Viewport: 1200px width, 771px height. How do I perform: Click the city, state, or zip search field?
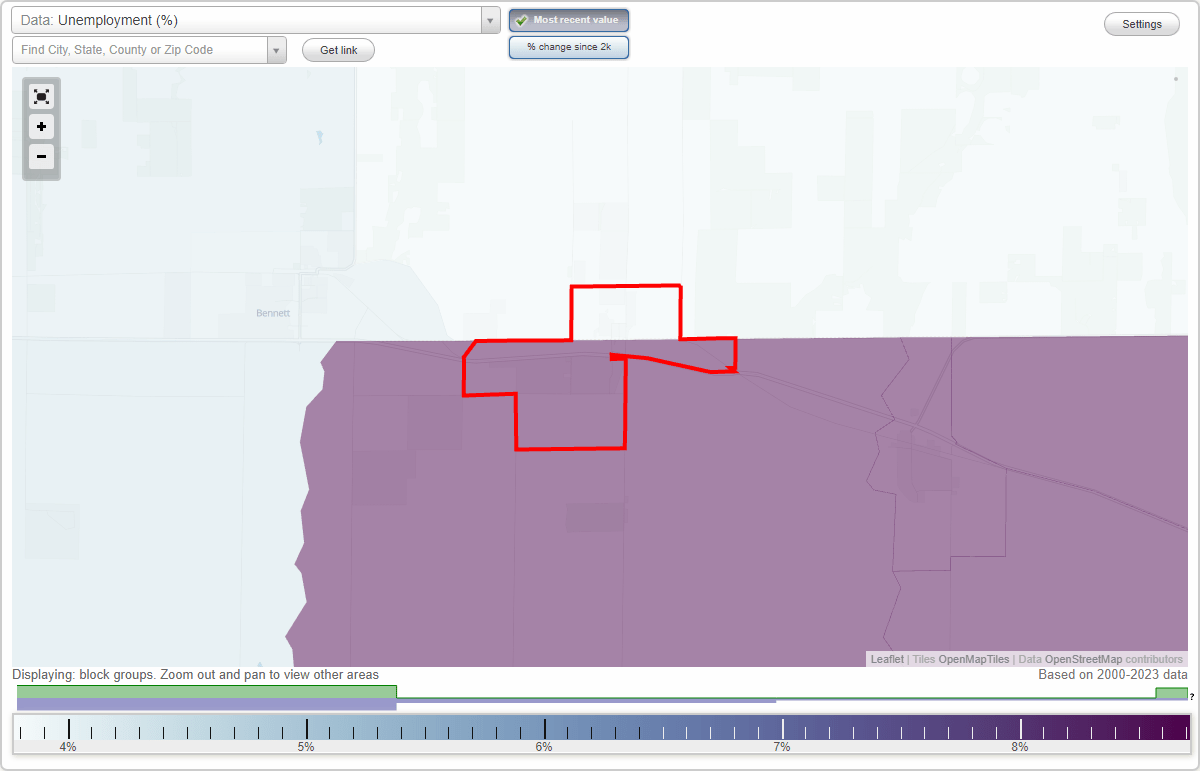coord(140,50)
